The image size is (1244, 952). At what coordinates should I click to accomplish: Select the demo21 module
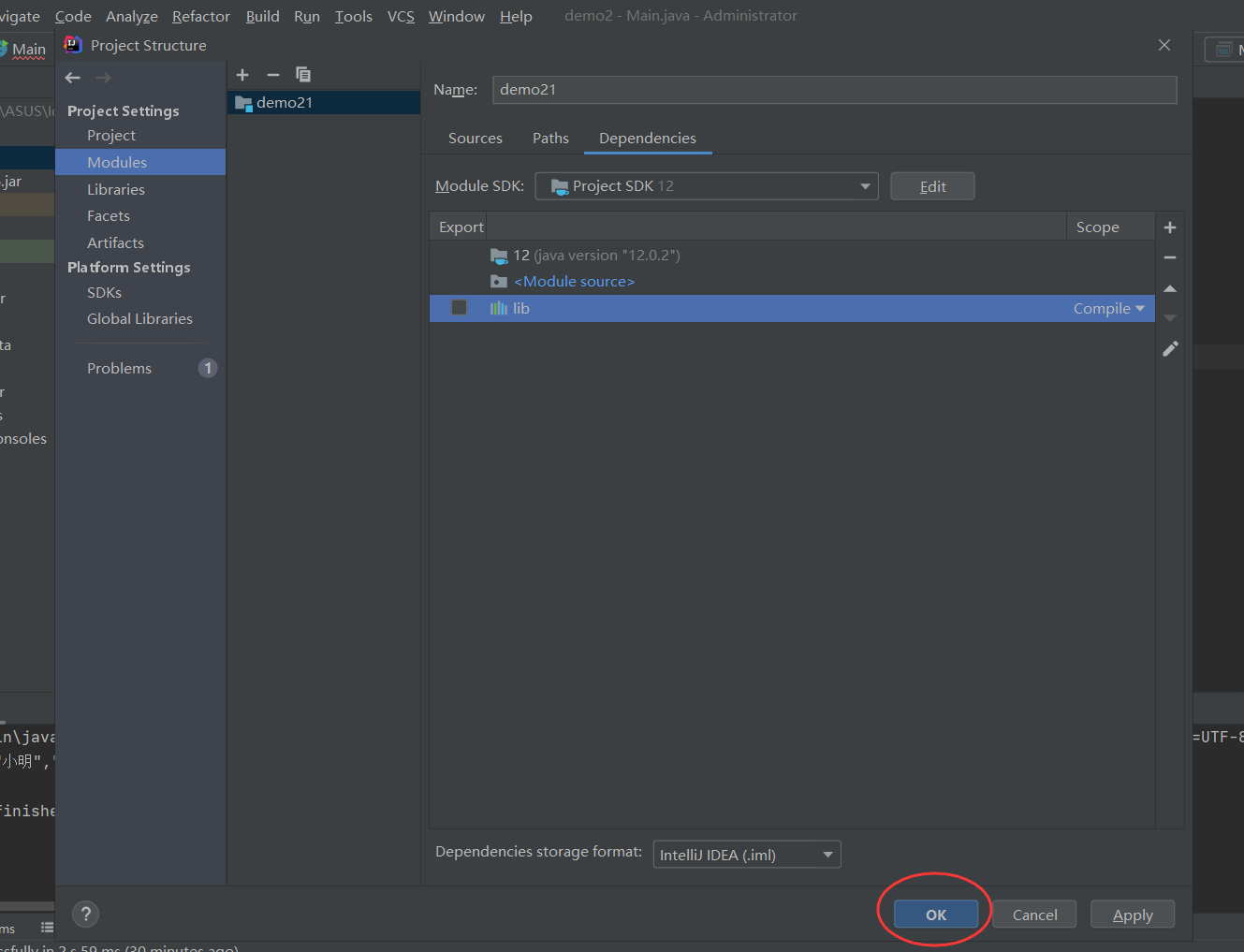(324, 102)
